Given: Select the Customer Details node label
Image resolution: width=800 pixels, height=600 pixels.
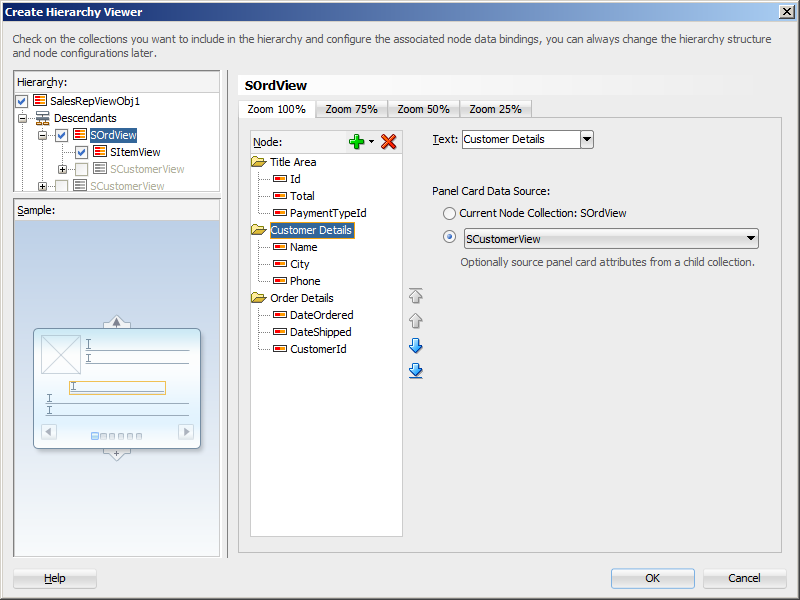Looking at the screenshot, I should coord(311,230).
